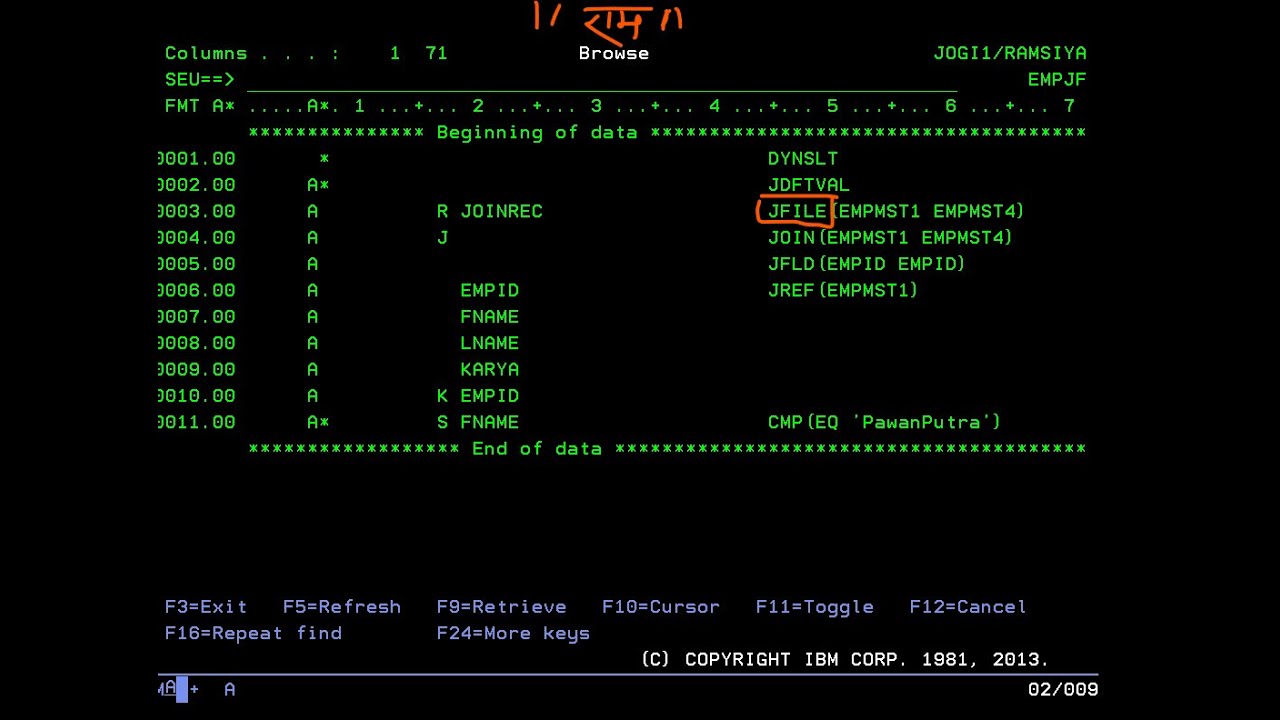The image size is (1280, 720).
Task: Click the Columns 1 71 indicator
Action: click(x=306, y=54)
